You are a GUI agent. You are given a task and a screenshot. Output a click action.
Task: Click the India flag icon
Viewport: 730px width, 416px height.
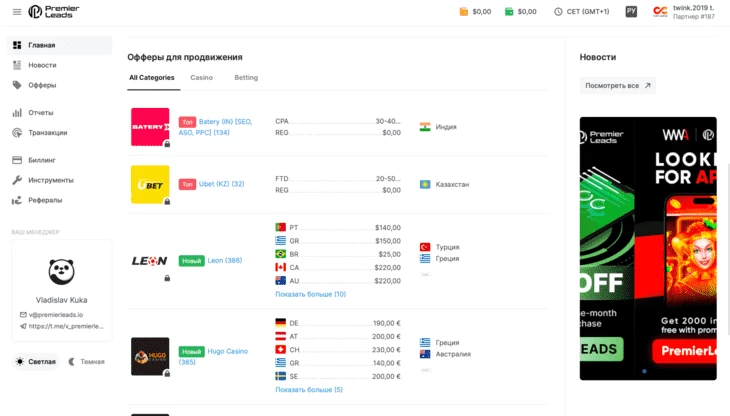425,127
